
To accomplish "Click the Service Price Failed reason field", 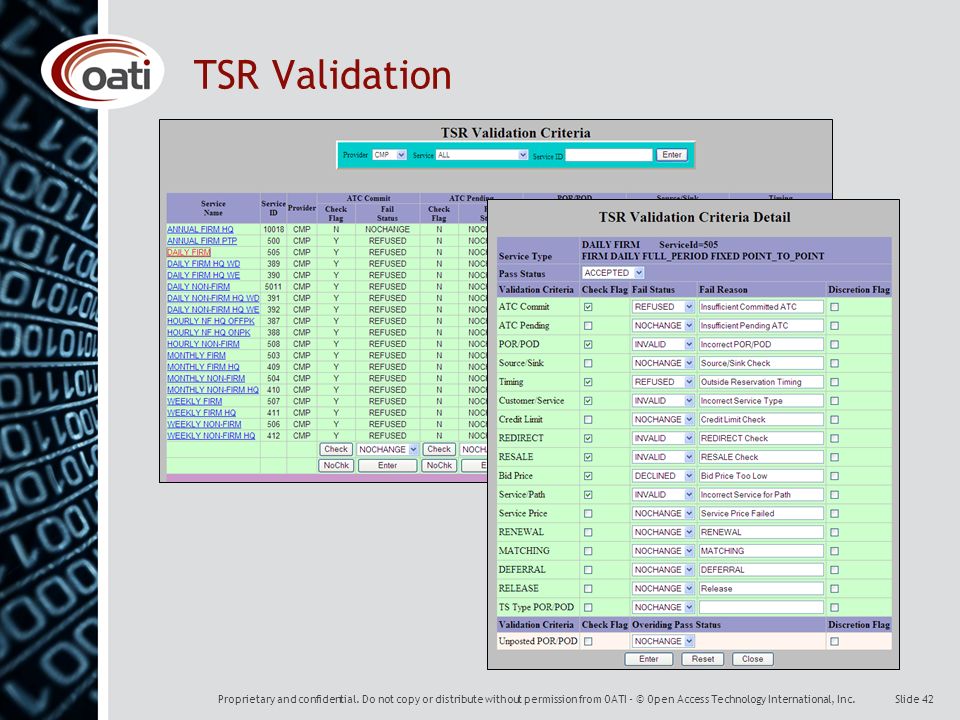I will [x=761, y=514].
